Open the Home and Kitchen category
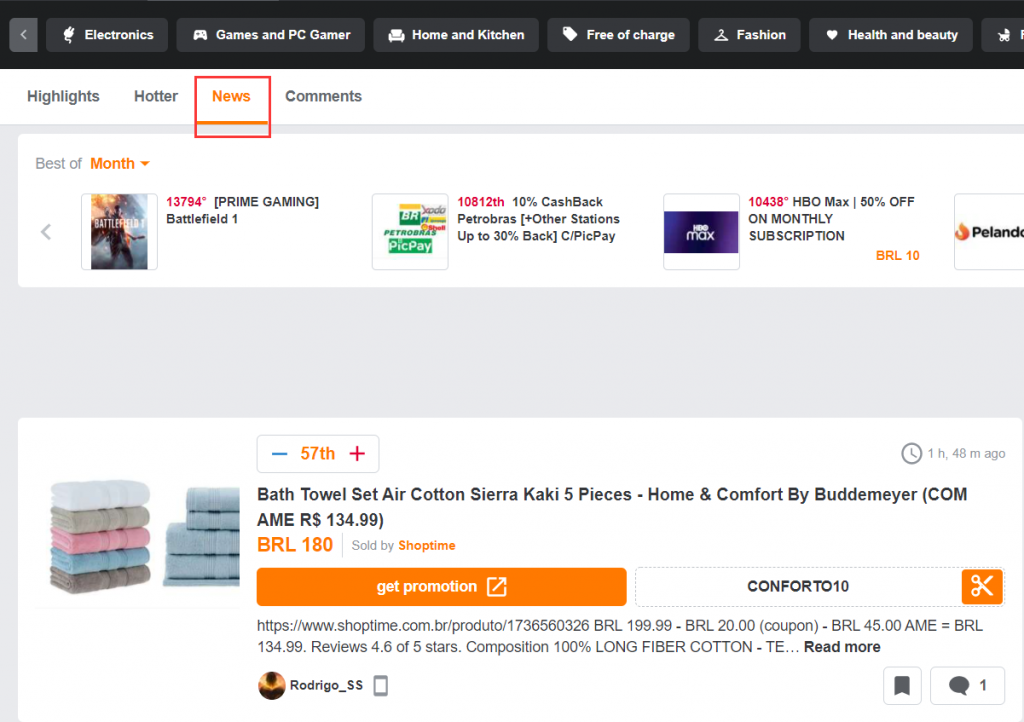1024x722 pixels. 456,35
